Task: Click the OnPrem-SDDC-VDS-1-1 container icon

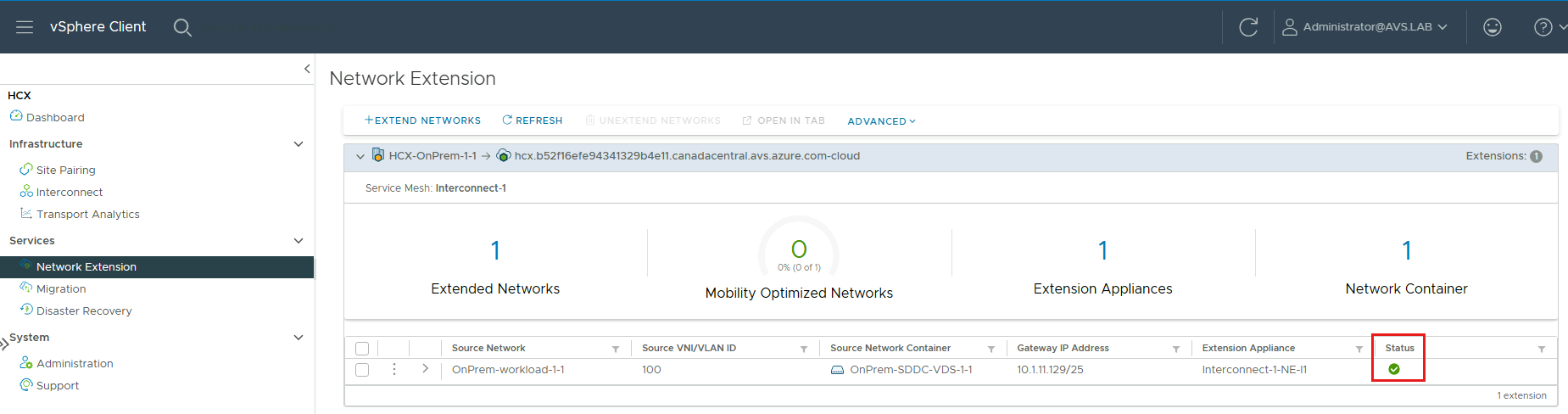Action: coord(837,370)
